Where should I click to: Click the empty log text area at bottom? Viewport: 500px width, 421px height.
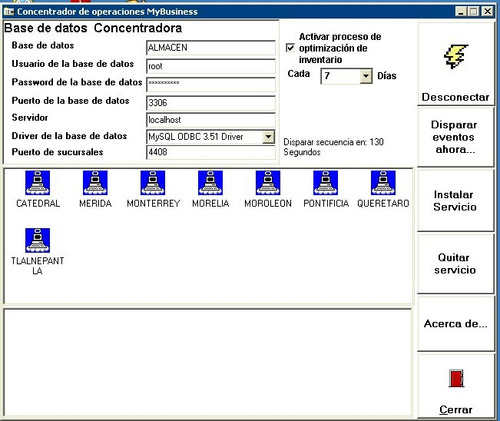click(208, 362)
